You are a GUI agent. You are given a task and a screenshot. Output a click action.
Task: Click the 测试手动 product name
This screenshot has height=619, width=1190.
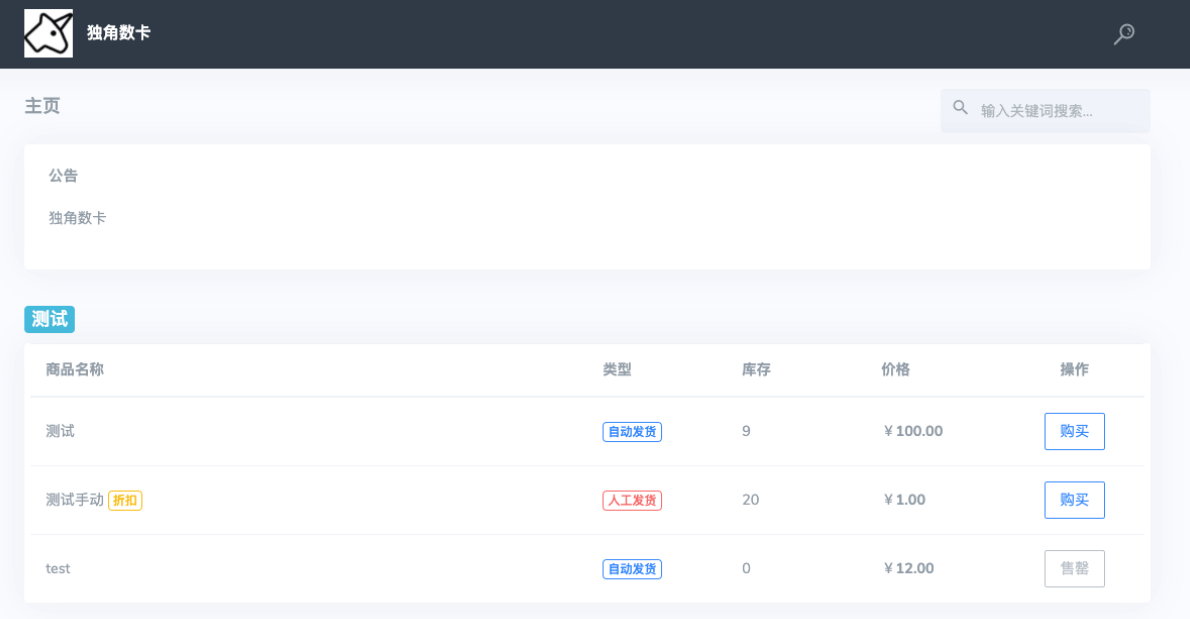(x=74, y=500)
